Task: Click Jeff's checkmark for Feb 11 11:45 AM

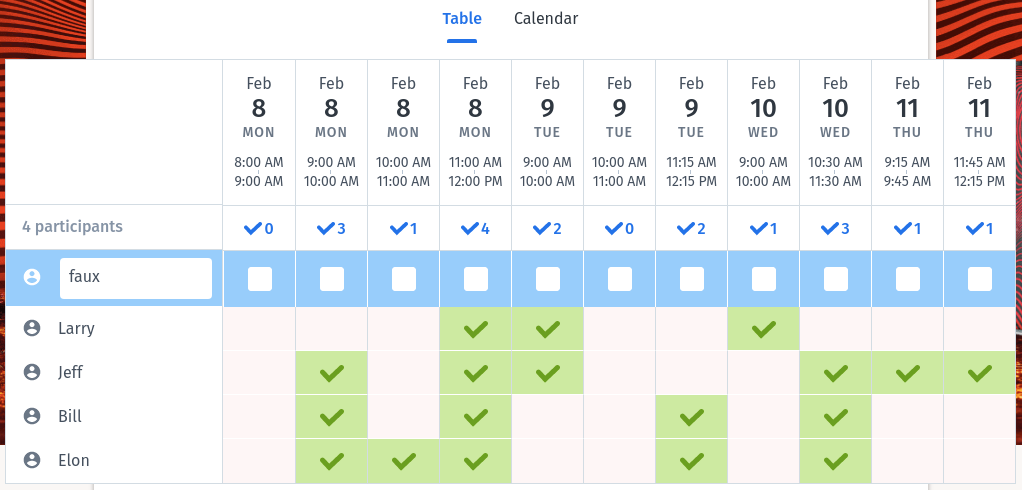Action: tap(979, 372)
